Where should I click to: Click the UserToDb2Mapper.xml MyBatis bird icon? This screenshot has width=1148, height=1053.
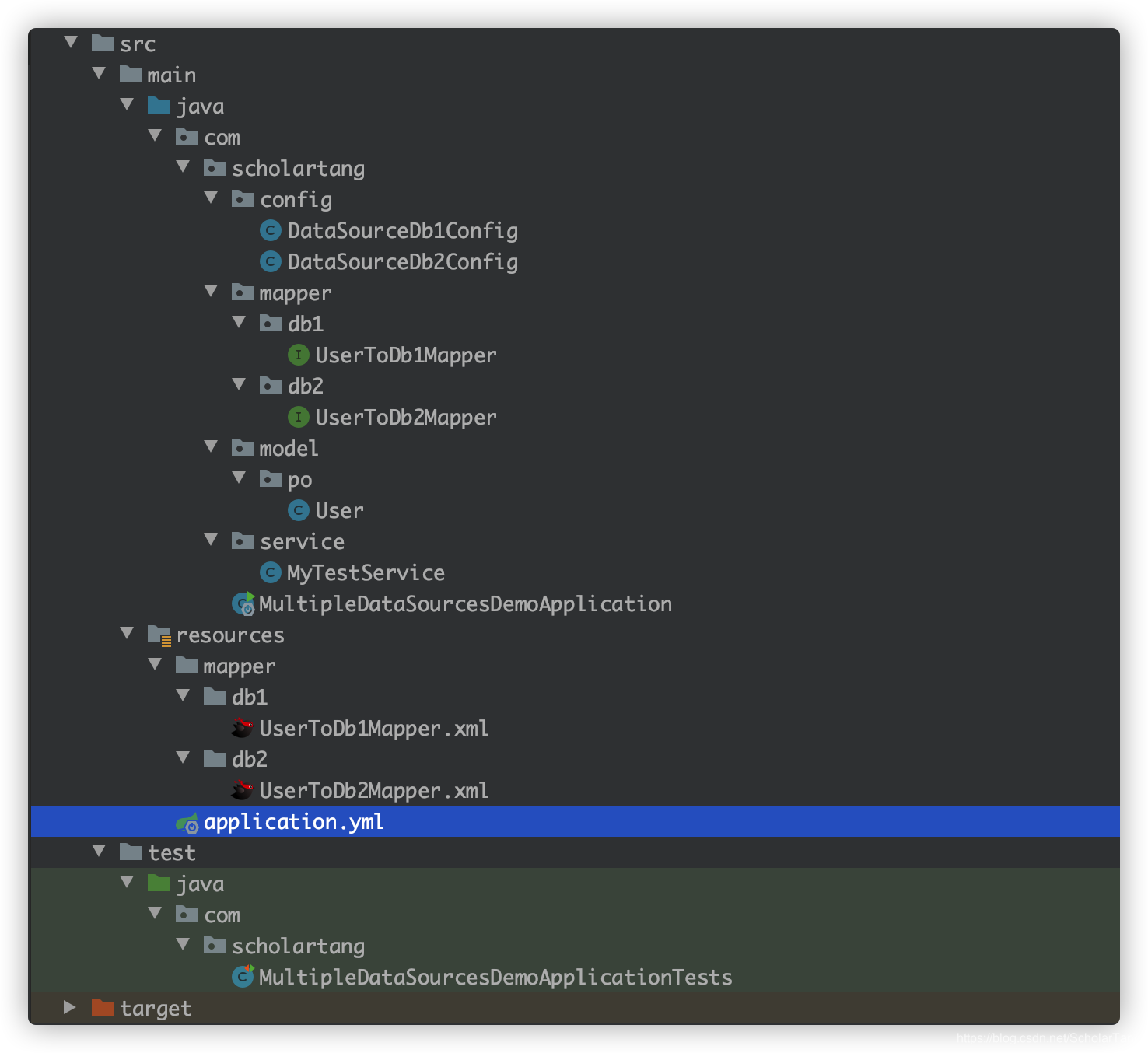click(x=243, y=790)
